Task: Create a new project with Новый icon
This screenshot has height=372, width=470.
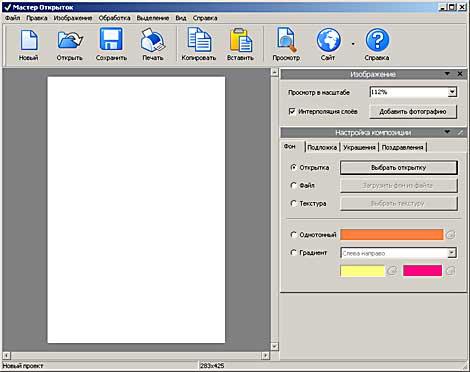Action: 29,45
